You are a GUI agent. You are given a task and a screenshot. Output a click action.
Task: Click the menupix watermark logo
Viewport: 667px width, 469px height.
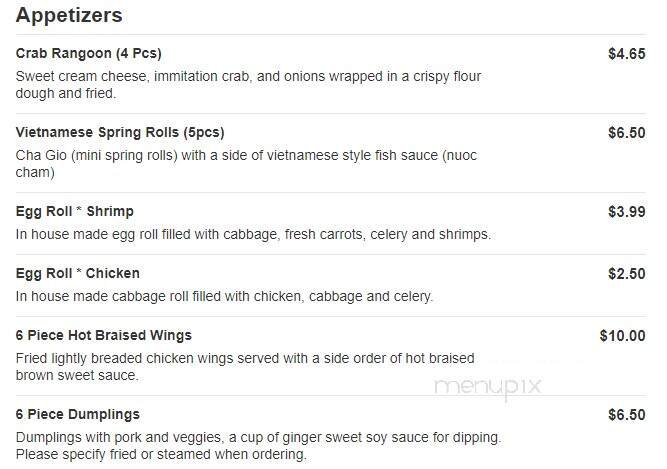[488, 387]
